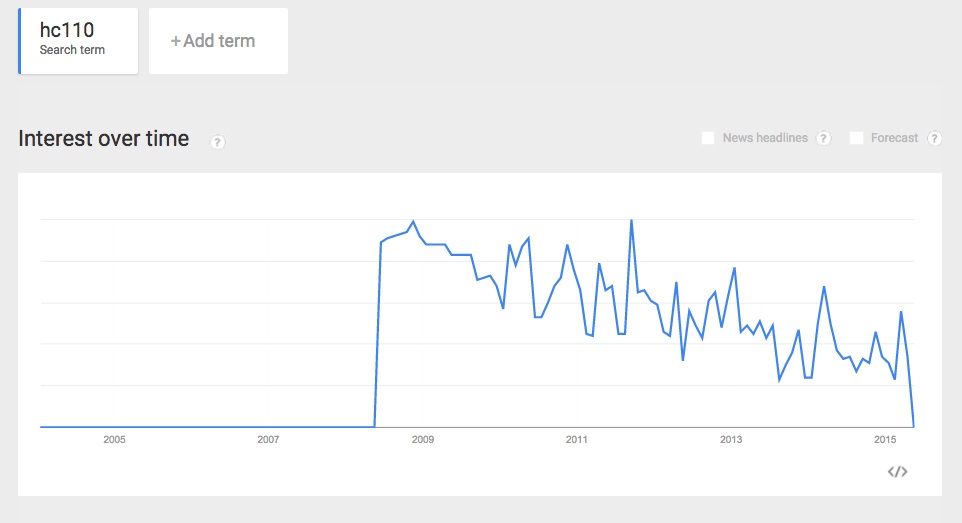
Task: Open the help icon next to News headlines
Action: (824, 138)
